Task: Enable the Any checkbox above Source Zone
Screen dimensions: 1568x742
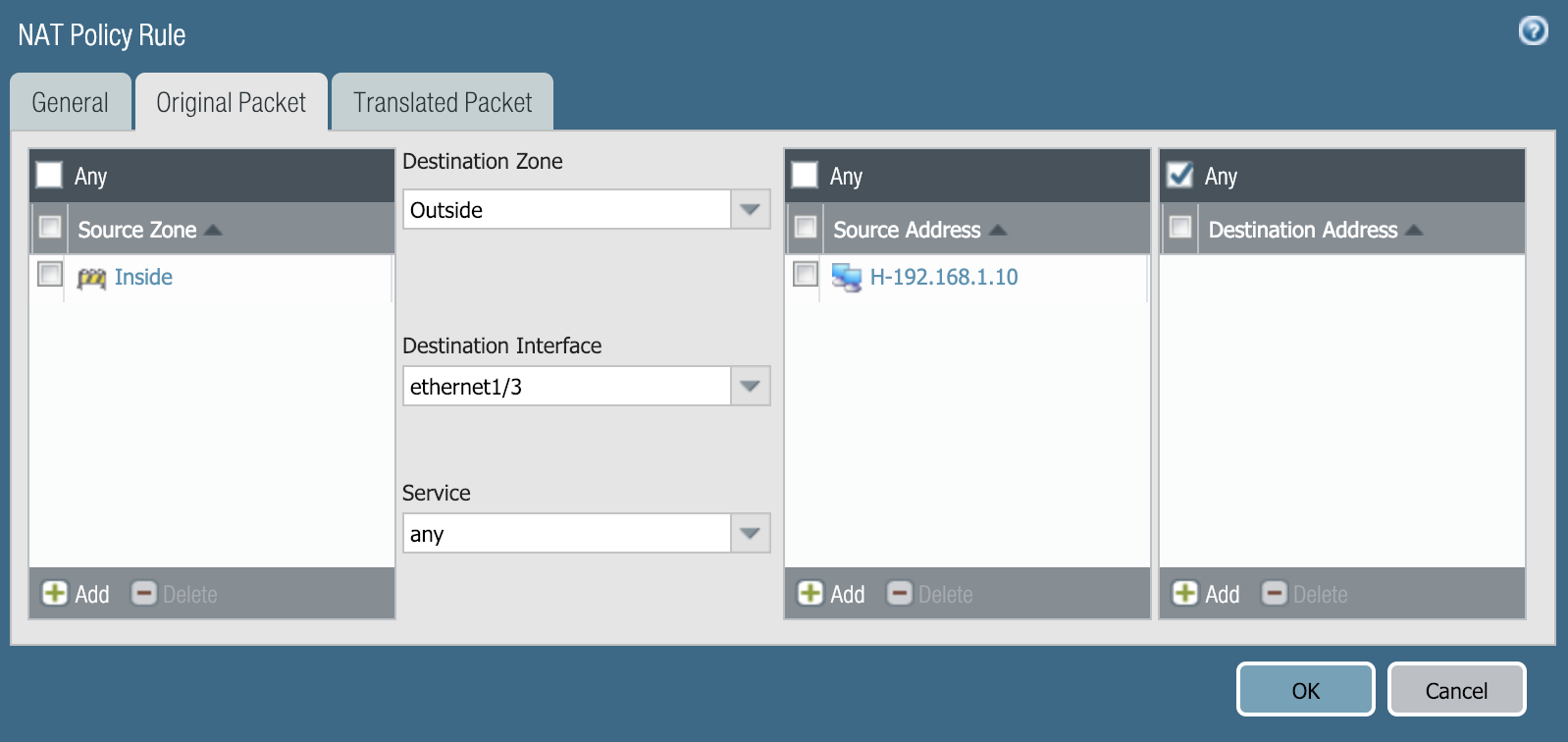Action: (50, 176)
